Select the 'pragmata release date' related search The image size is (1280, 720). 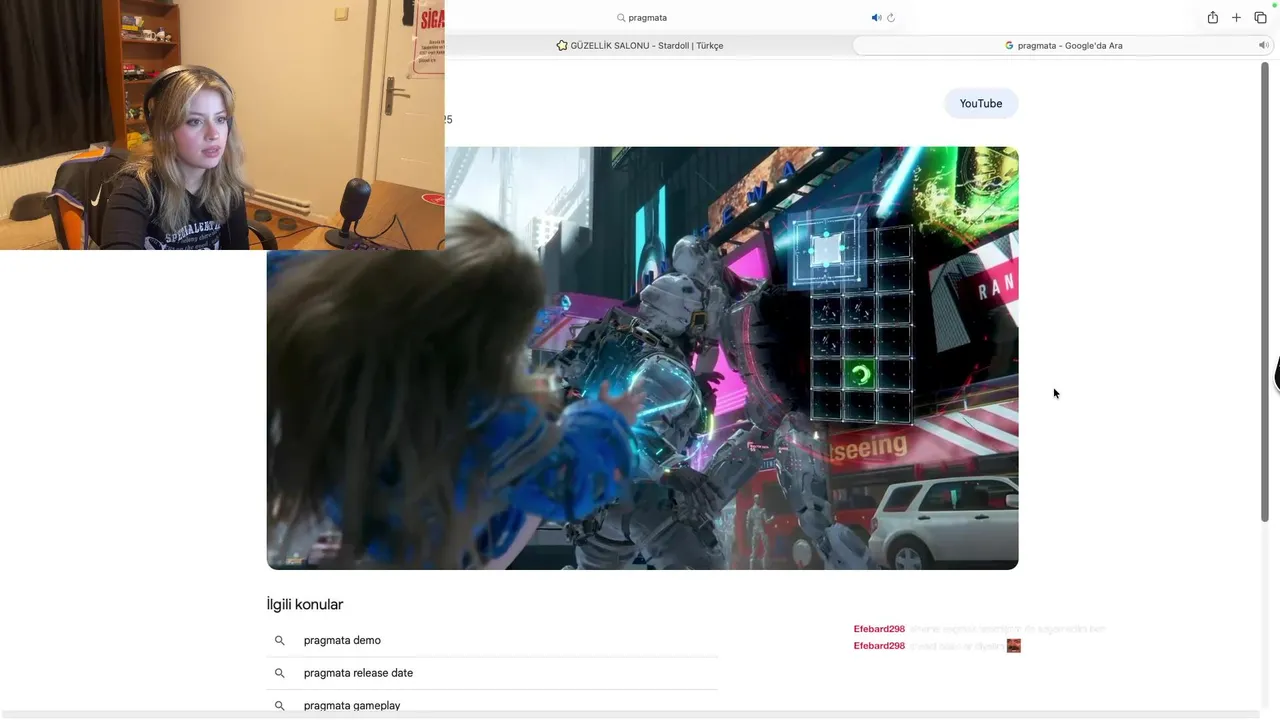(x=492, y=673)
